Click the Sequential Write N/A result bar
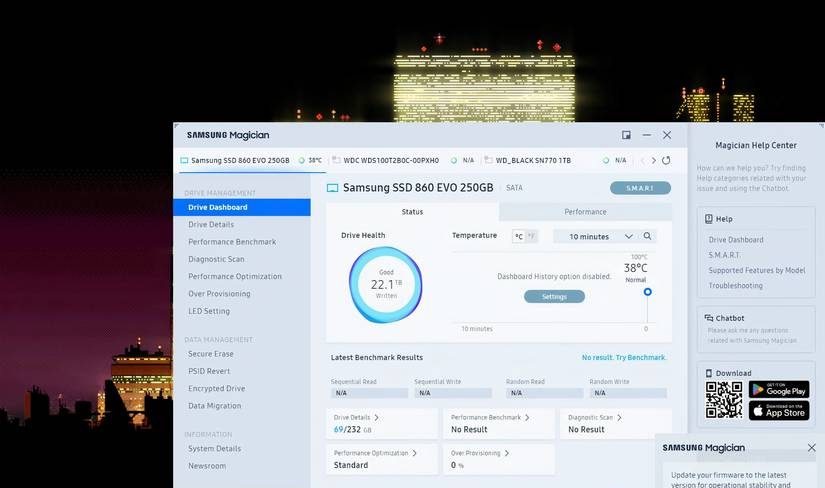The width and height of the screenshot is (825, 488). coord(453,393)
